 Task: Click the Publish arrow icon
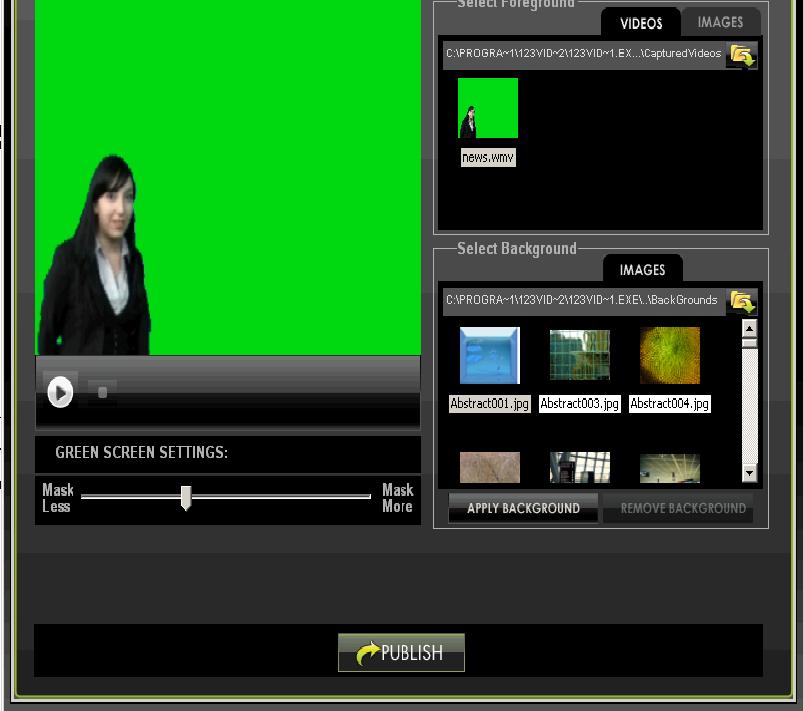pos(368,652)
